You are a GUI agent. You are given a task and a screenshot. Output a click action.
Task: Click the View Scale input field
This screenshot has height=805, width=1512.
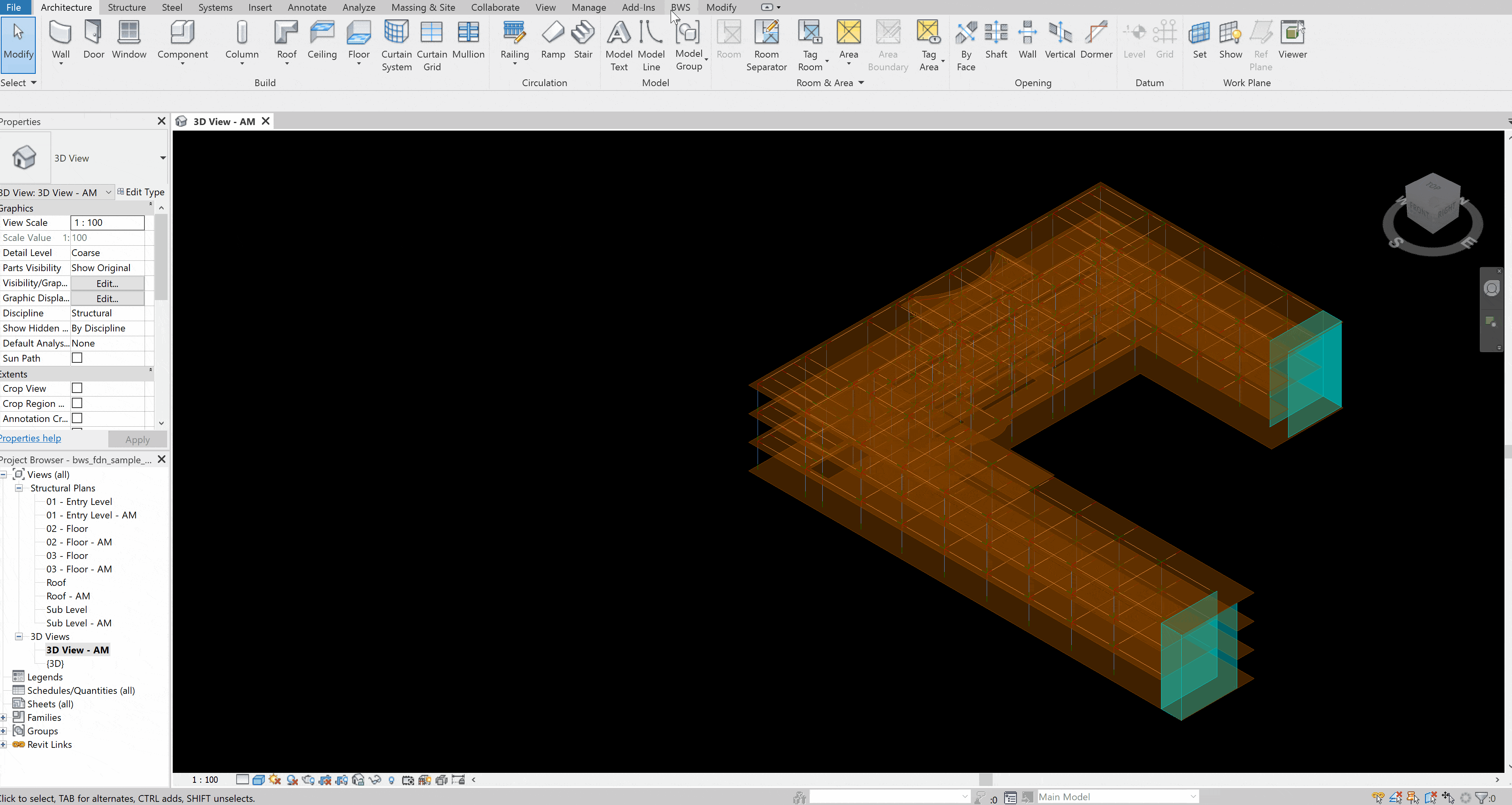[108, 222]
